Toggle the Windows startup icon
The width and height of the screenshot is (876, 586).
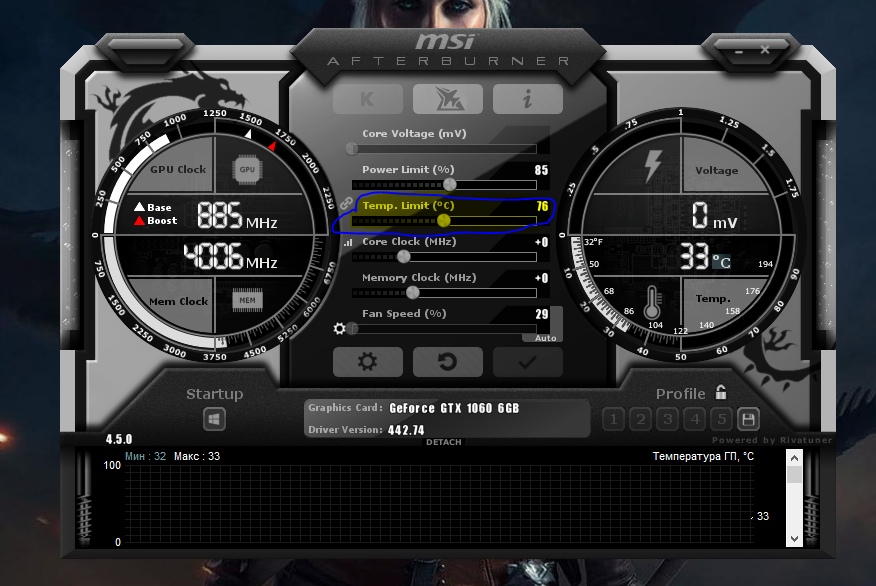click(x=215, y=419)
